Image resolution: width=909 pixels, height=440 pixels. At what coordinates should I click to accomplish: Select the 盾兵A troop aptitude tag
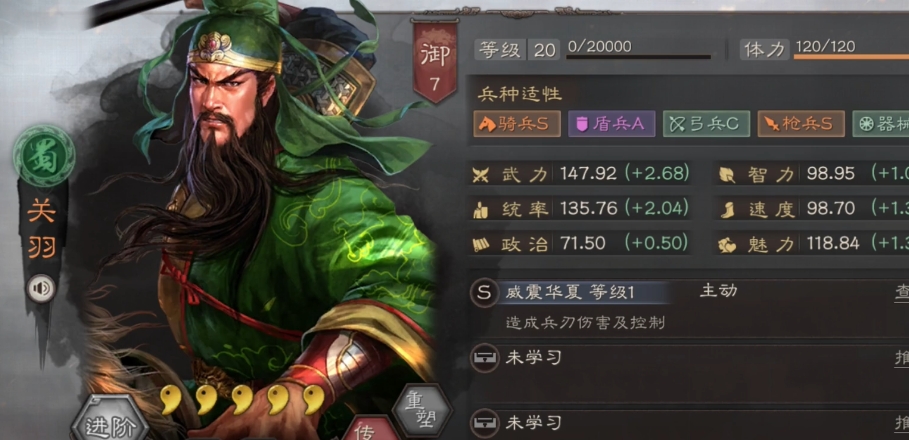pos(612,123)
